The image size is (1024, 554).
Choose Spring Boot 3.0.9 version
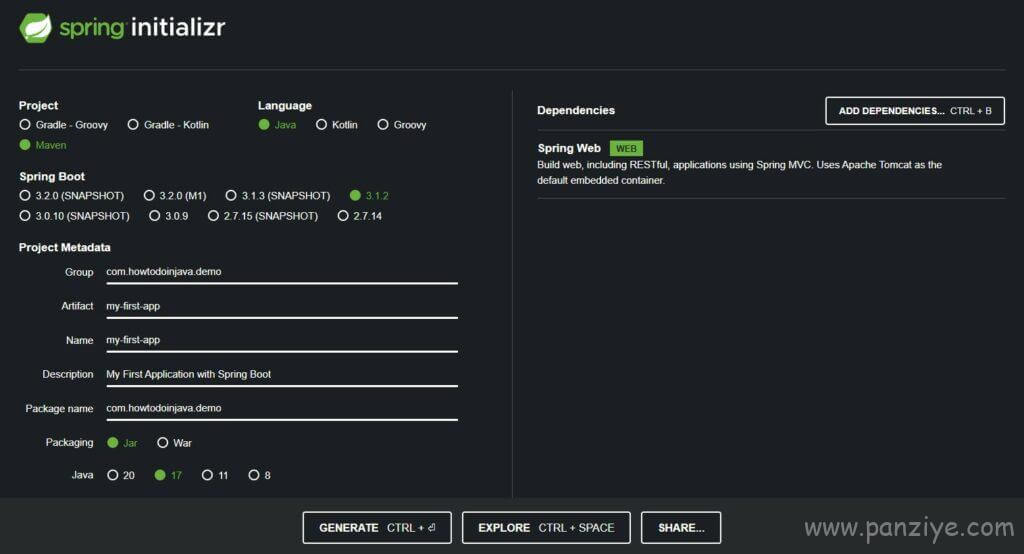click(x=168, y=216)
